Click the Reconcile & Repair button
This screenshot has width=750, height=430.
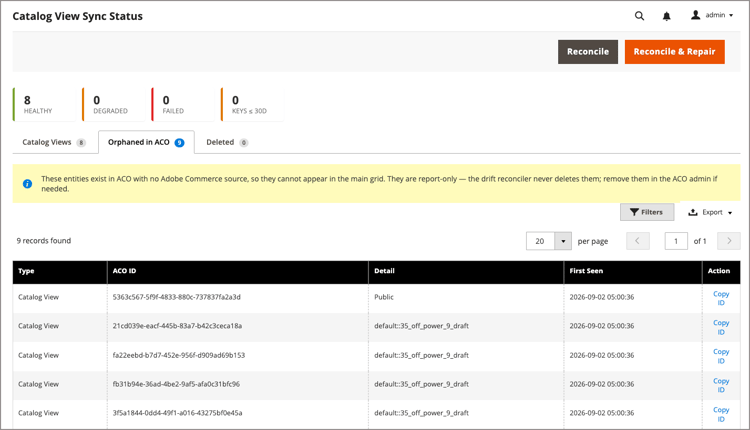[x=674, y=52]
